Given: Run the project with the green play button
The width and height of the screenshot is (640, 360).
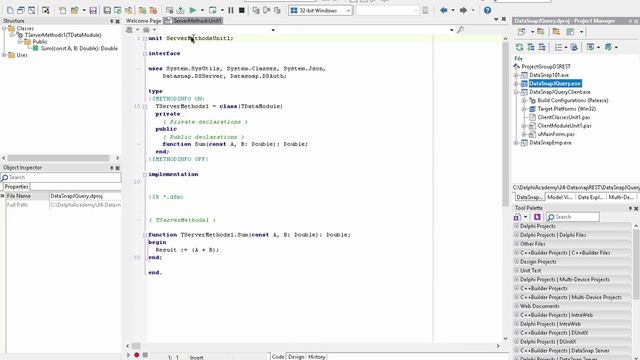Looking at the screenshot, I should pos(193,10).
